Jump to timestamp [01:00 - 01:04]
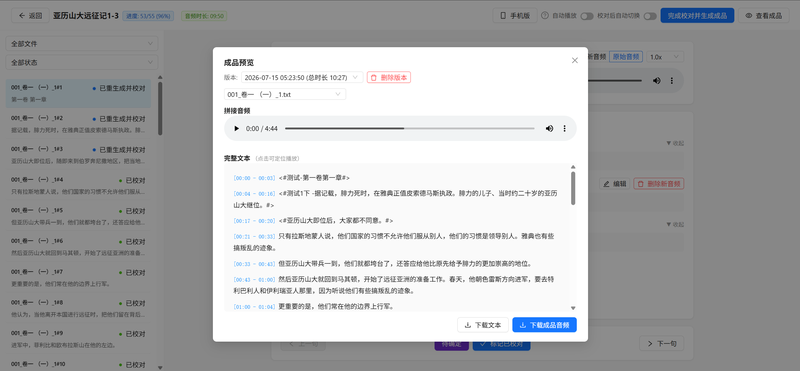The height and width of the screenshot is (371, 800). coord(254,307)
